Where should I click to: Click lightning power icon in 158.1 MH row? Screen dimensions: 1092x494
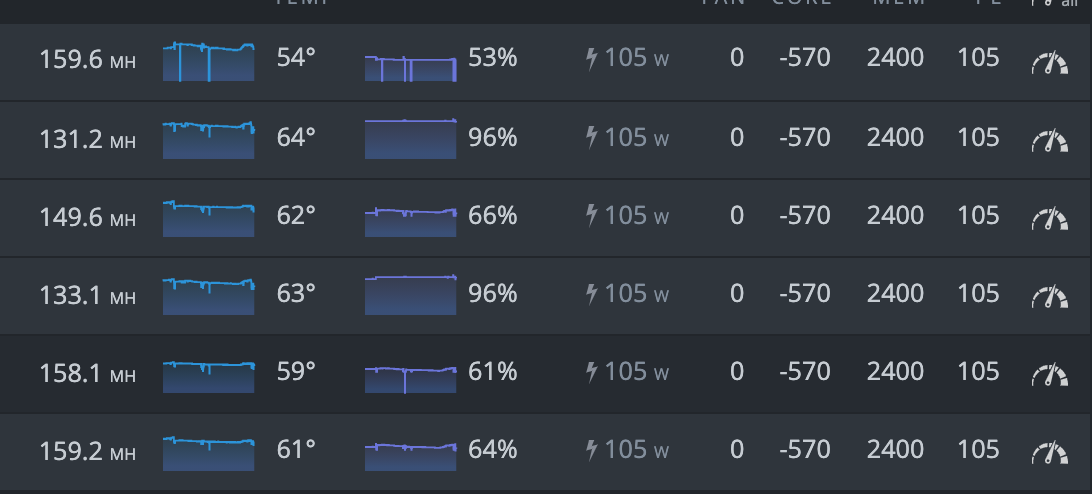tap(592, 371)
